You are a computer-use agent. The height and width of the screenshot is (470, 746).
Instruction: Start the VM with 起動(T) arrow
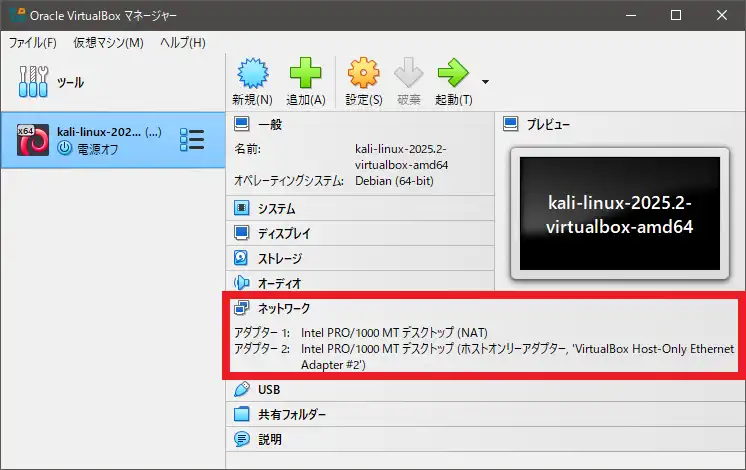pyautogui.click(x=453, y=73)
